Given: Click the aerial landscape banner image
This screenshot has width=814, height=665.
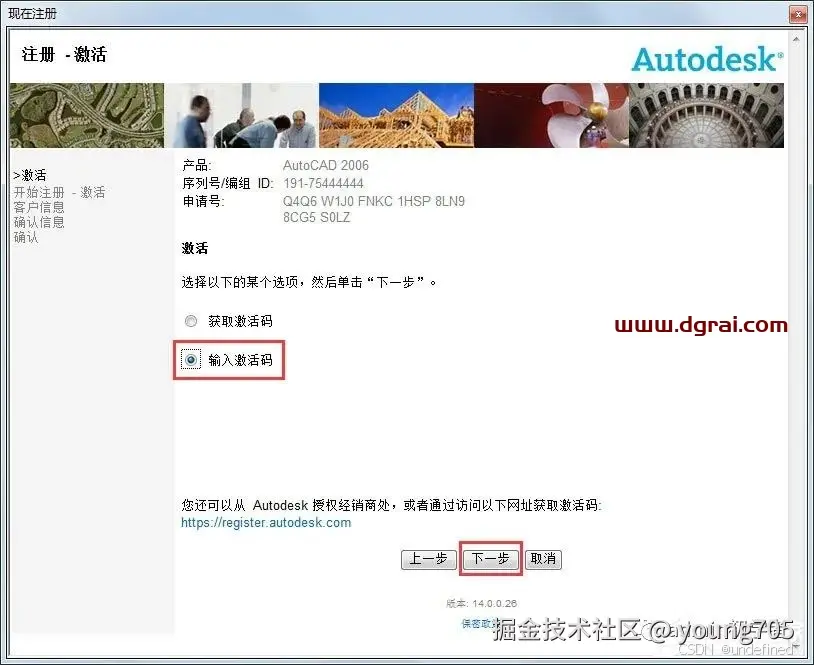Looking at the screenshot, I should click(85, 113).
